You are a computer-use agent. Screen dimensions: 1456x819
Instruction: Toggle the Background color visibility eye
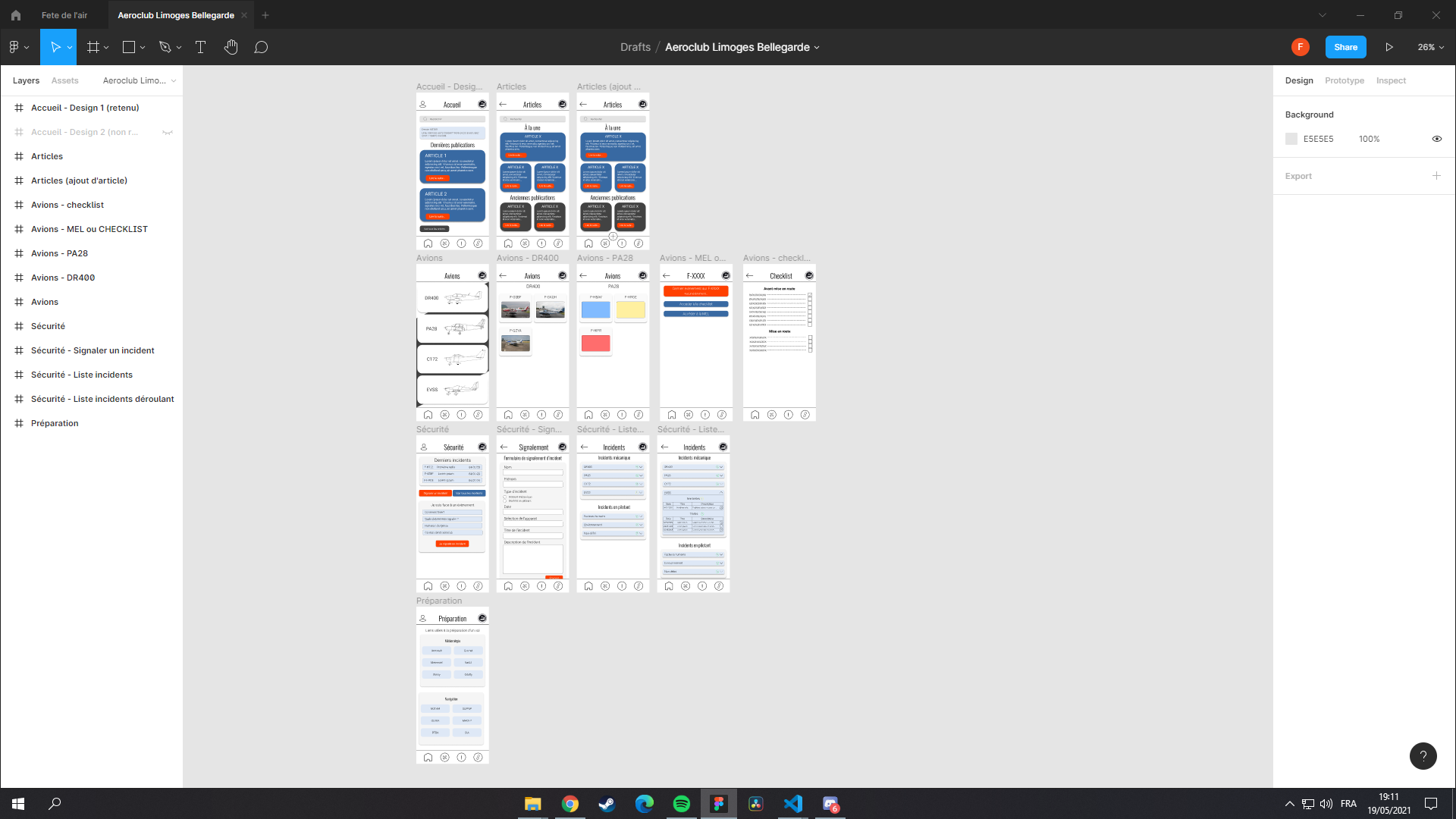coord(1436,139)
